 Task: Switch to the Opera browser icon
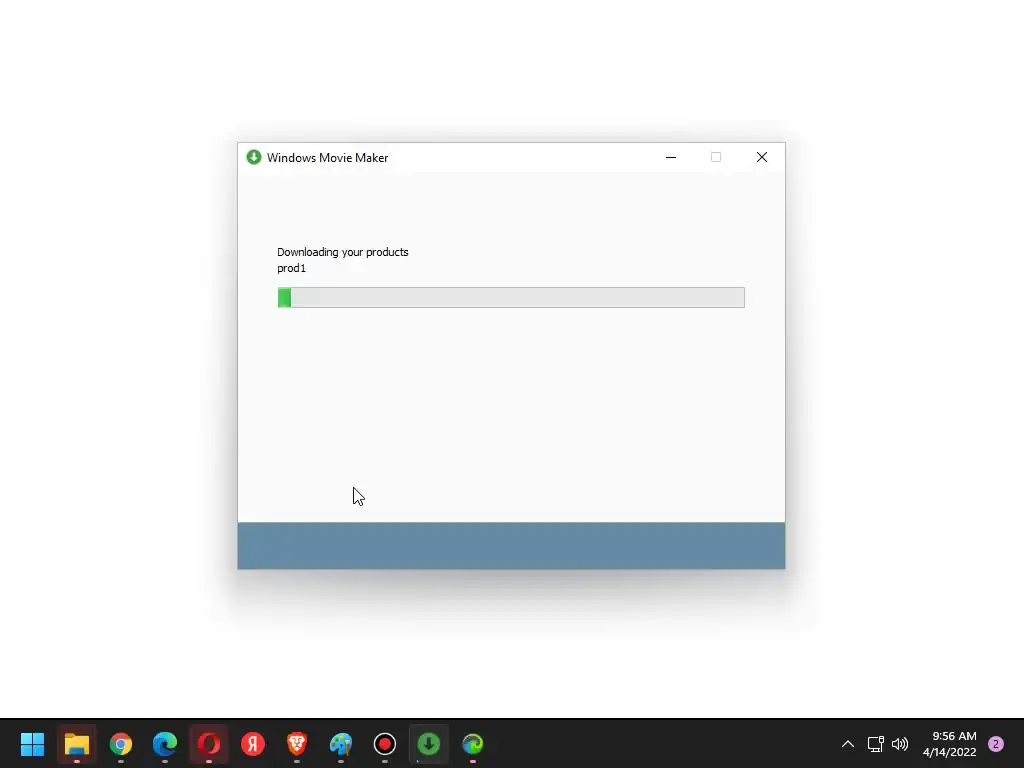coord(209,744)
